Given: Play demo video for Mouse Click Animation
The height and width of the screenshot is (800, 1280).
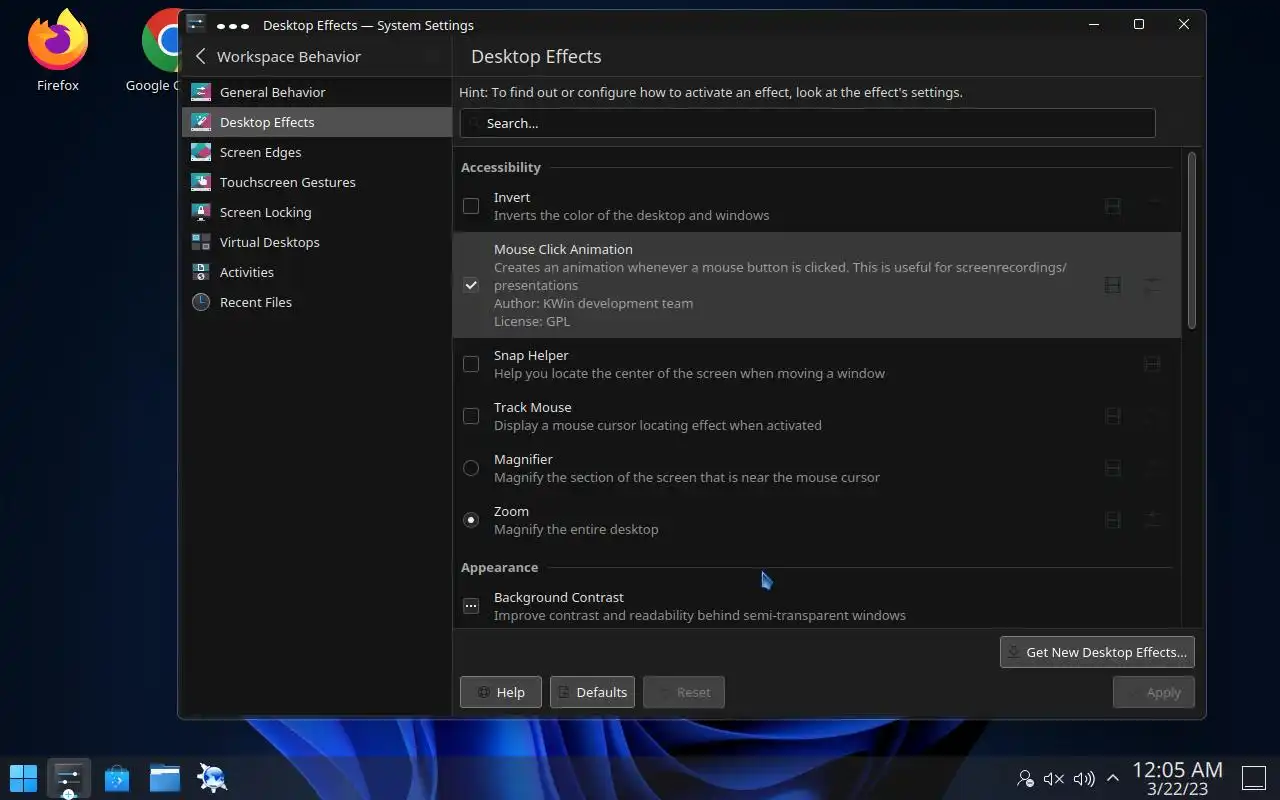Looking at the screenshot, I should click(1112, 285).
